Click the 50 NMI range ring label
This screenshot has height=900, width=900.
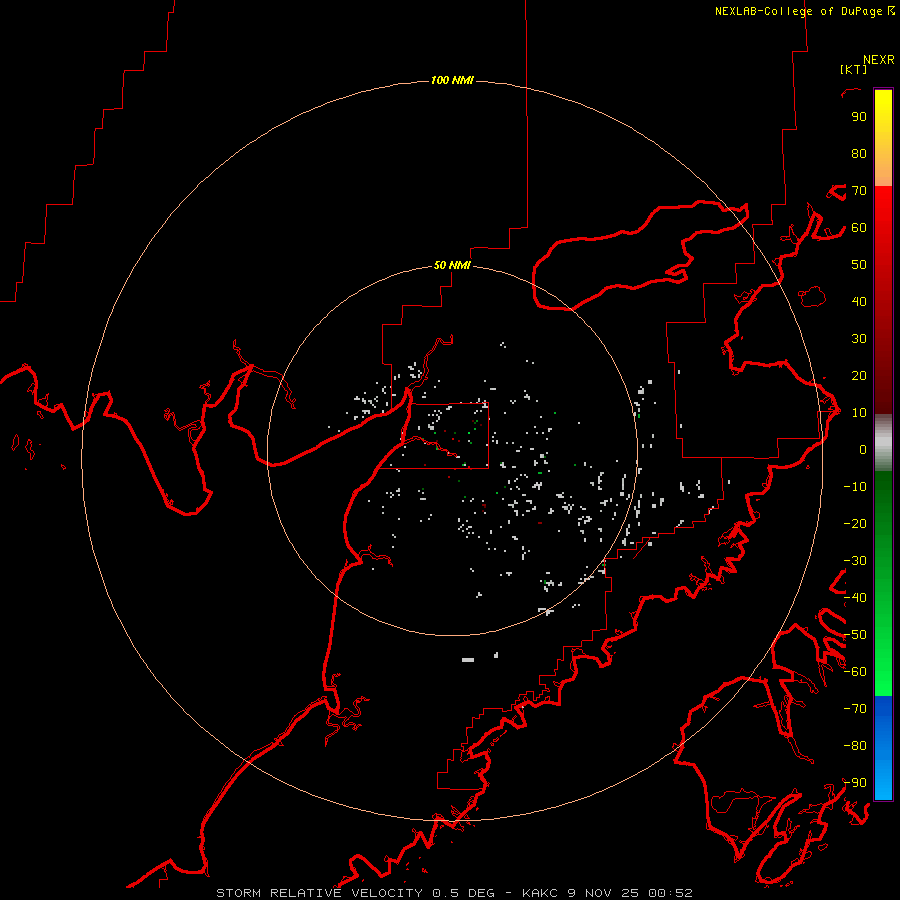pos(452,265)
